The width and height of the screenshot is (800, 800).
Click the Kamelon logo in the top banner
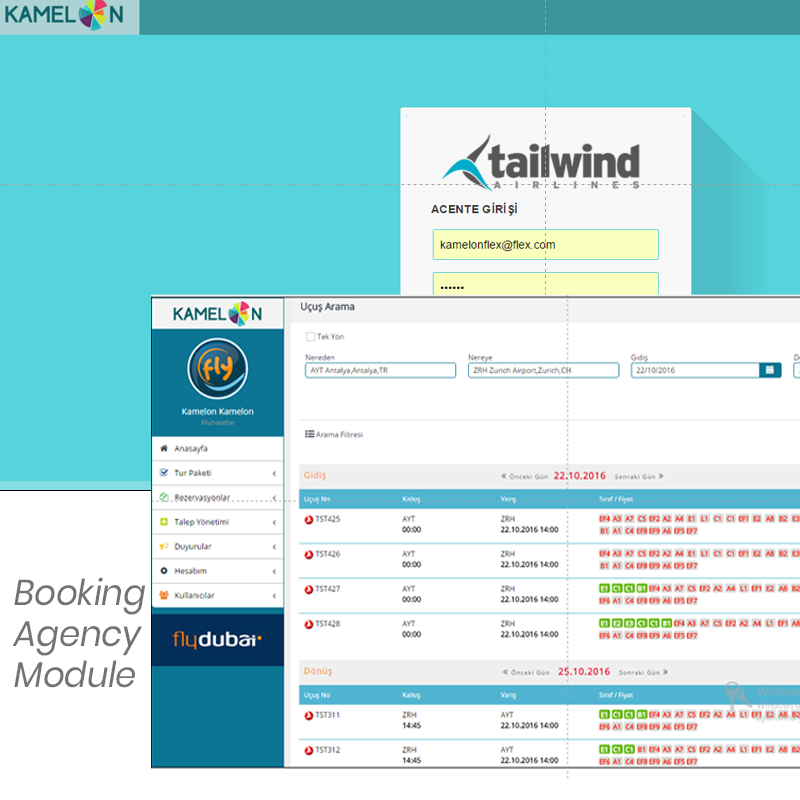pos(64,15)
